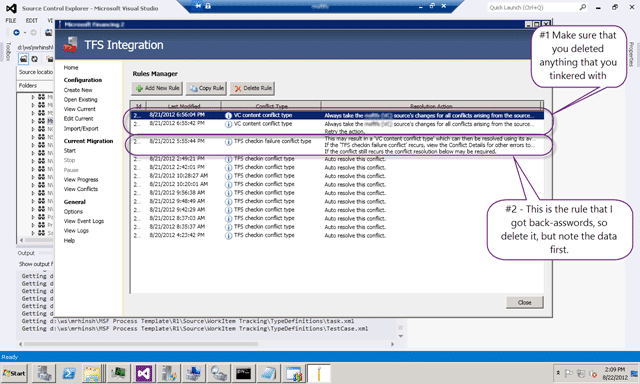640x384 pixels.
Task: Open the Import/Export link
Action: point(81,129)
